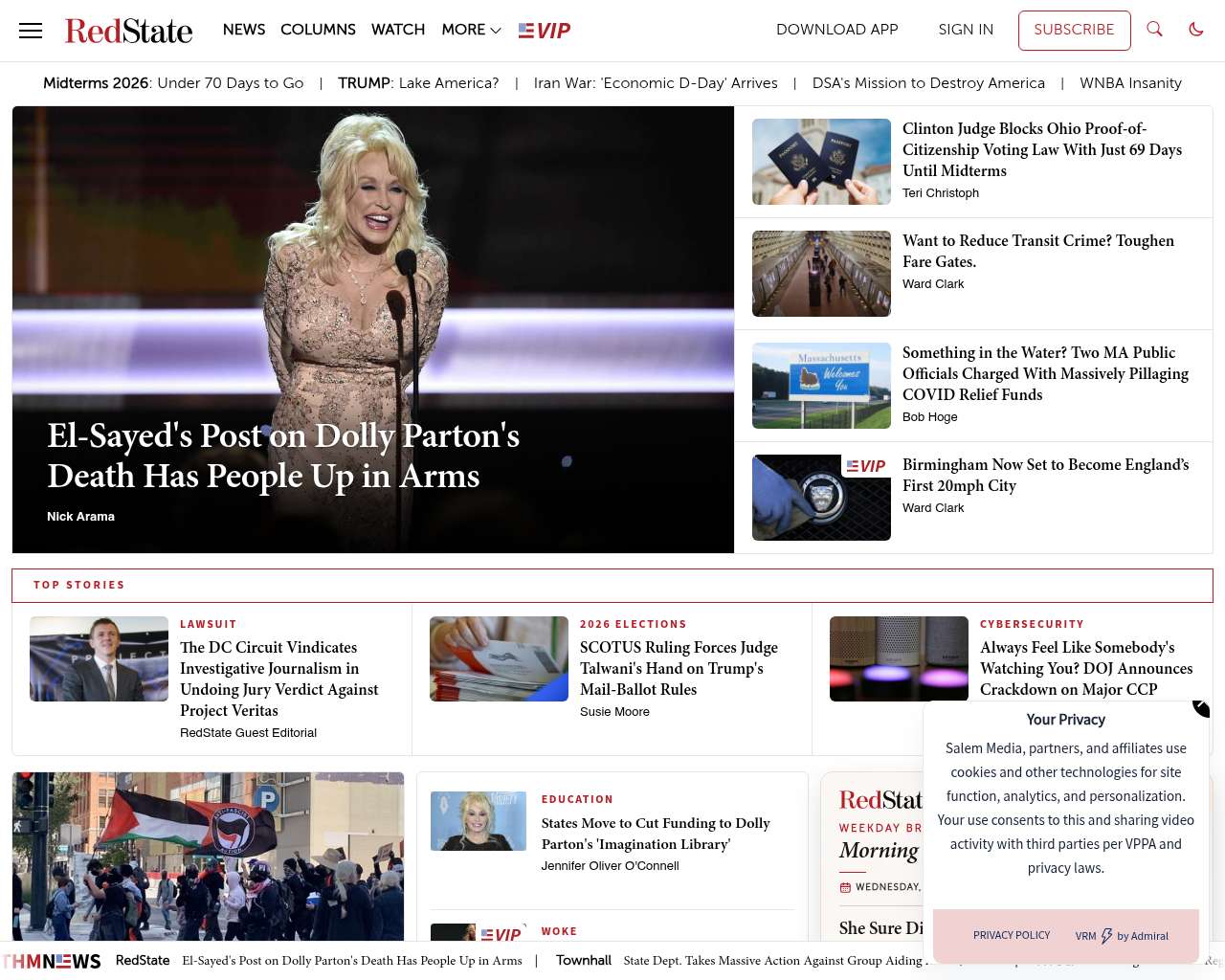Open the smart speakers thumbnail
Screen dimensions: 1225x980
click(899, 659)
